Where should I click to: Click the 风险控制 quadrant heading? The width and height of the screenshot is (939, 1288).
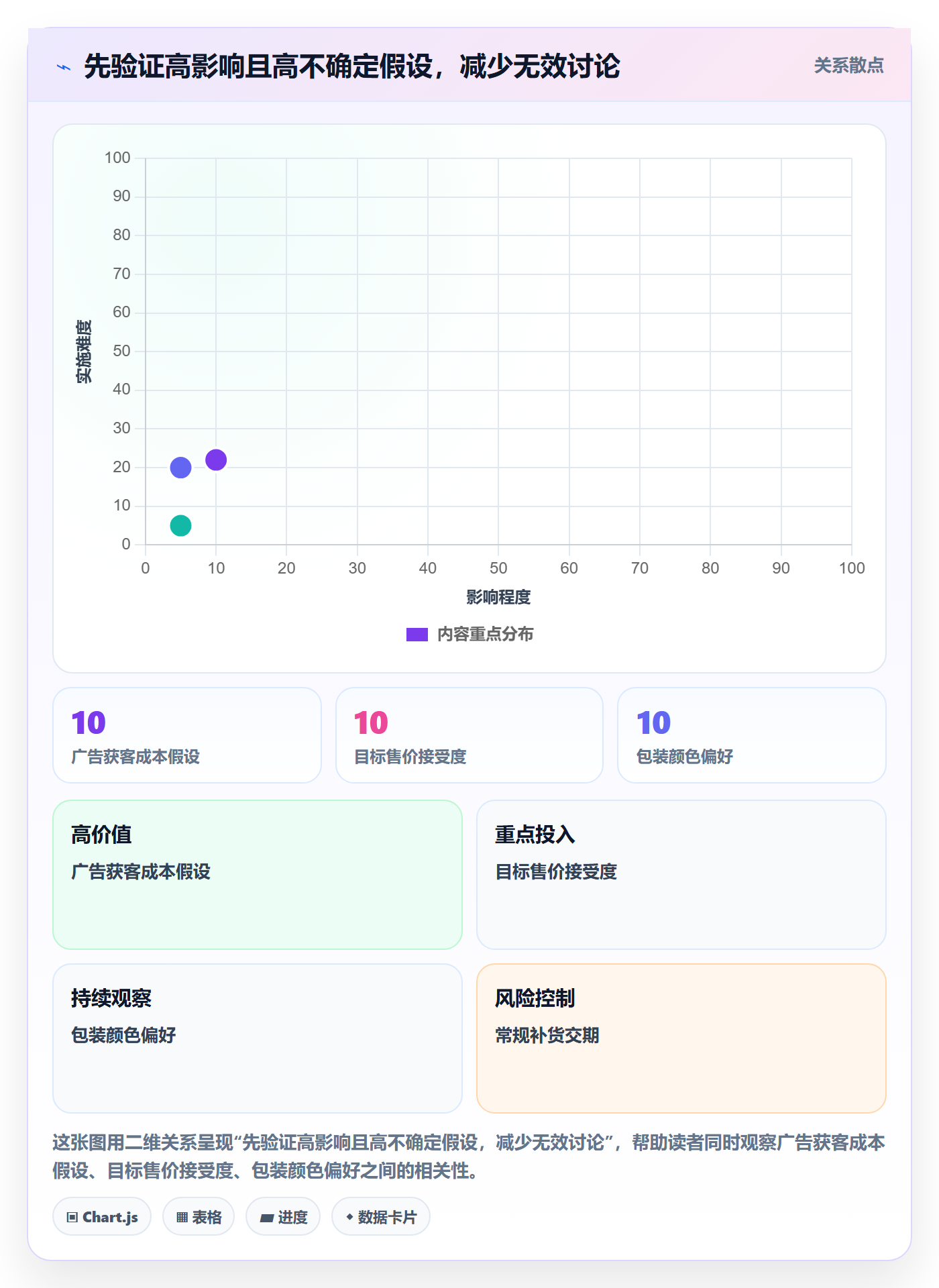535,998
